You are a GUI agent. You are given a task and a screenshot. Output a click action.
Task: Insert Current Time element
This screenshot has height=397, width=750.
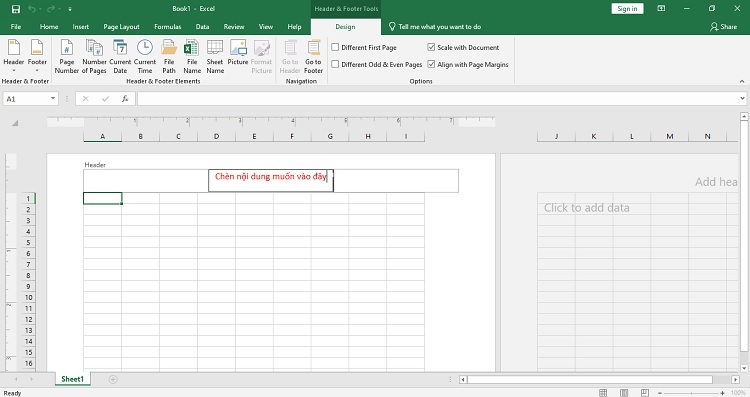tap(144, 56)
